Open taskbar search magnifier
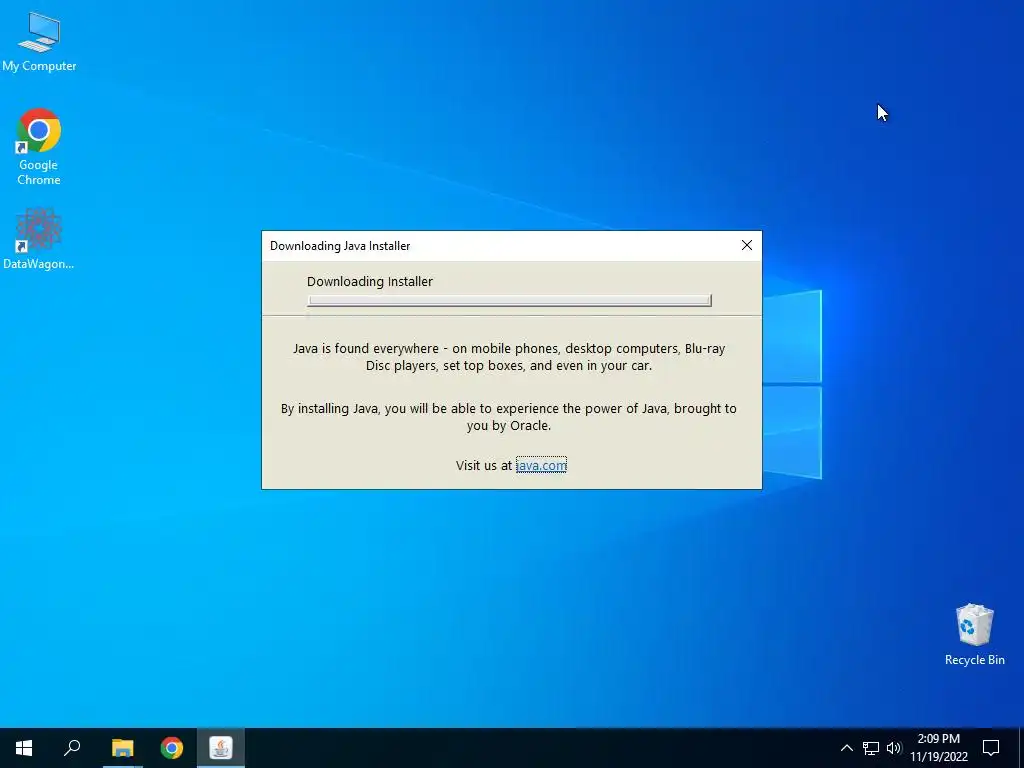Image resolution: width=1024 pixels, height=768 pixels. point(72,748)
